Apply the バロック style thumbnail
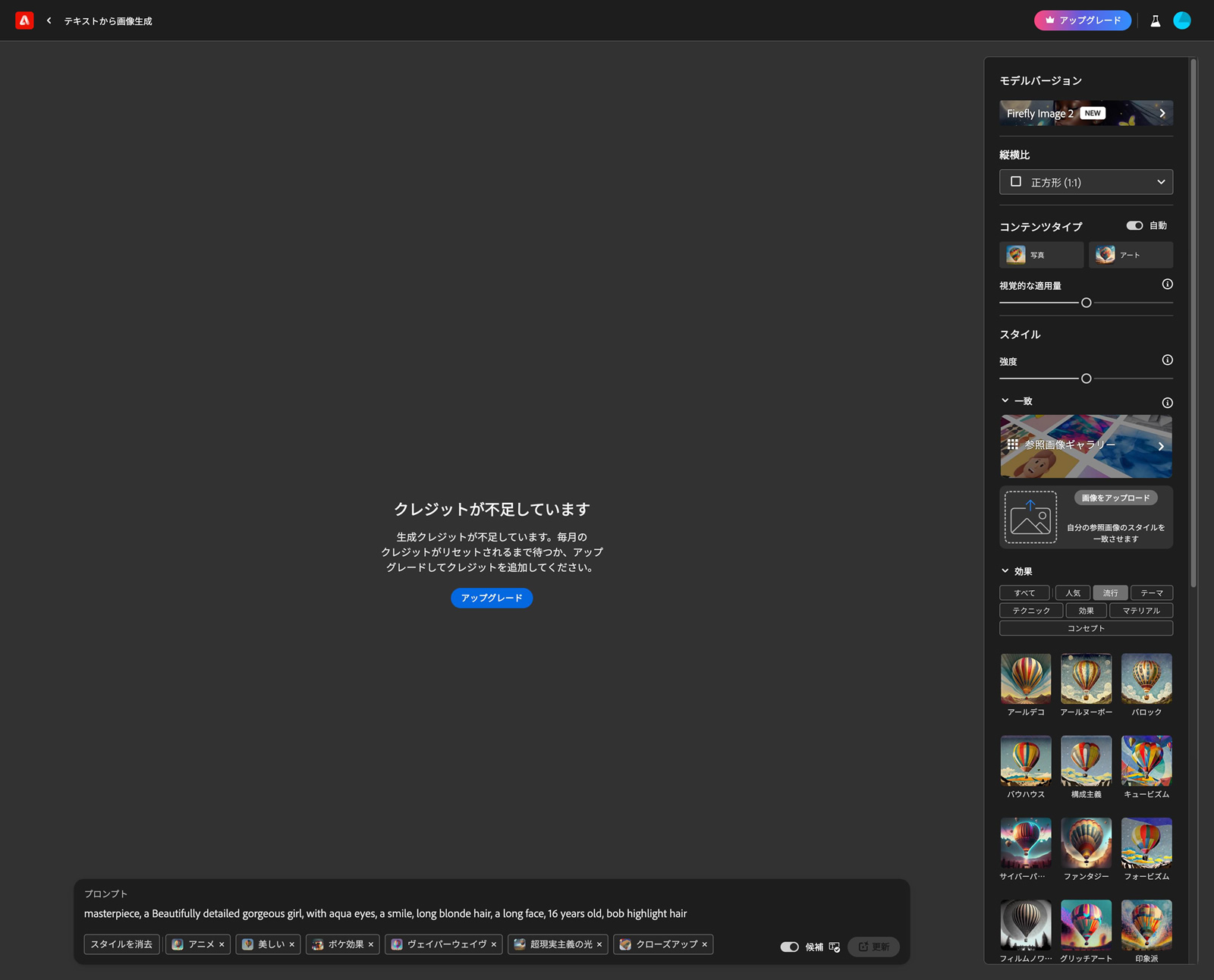 click(x=1146, y=679)
